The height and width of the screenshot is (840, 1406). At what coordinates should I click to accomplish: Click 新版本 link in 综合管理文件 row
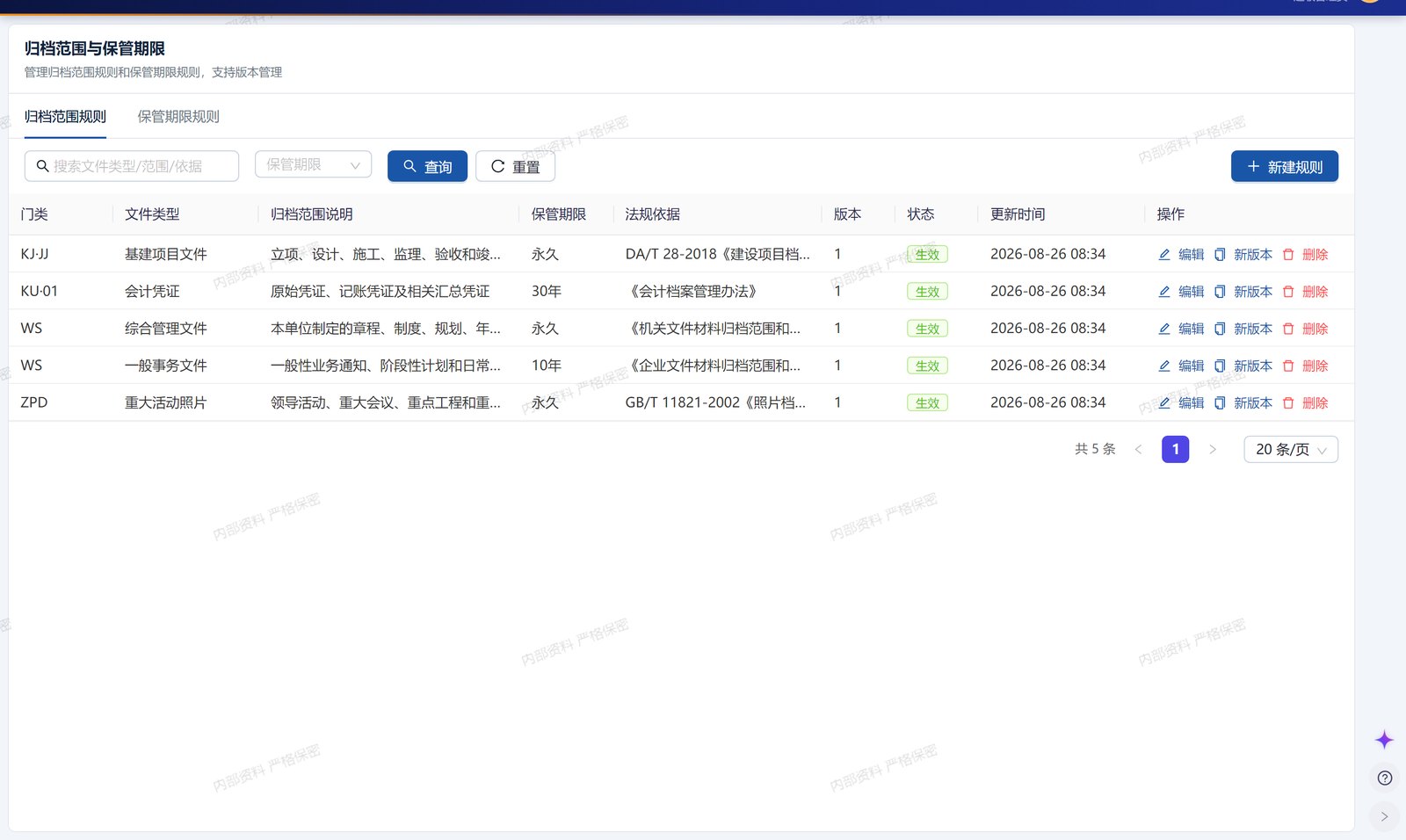pyautogui.click(x=1253, y=329)
